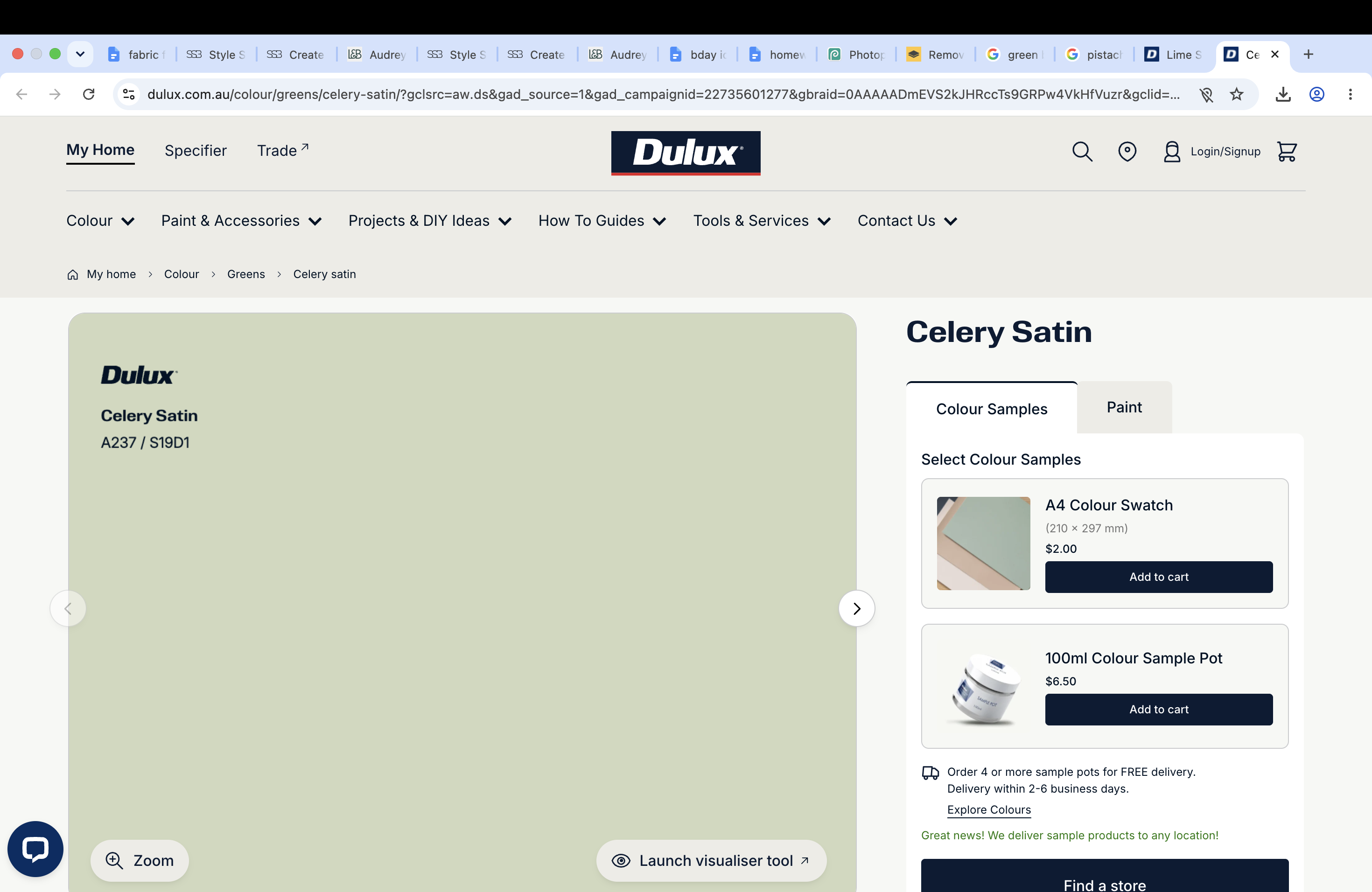Click the Zoom button on swatch
Screen dimensions: 1372x892
(x=140, y=860)
